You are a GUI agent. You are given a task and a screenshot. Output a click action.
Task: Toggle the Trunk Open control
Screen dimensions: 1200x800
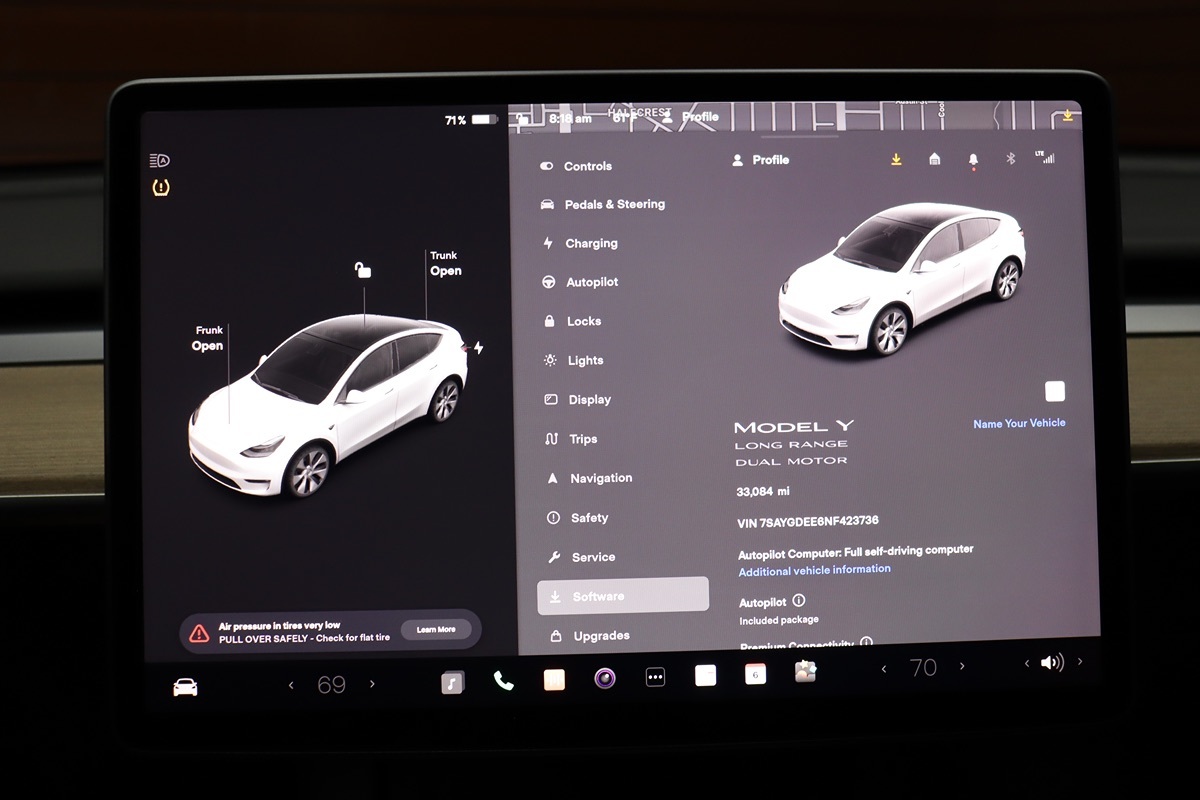pos(445,264)
